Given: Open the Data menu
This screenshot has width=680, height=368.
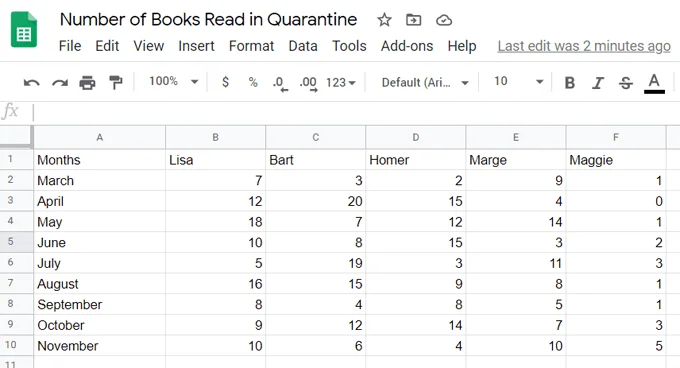Looking at the screenshot, I should pyautogui.click(x=303, y=46).
